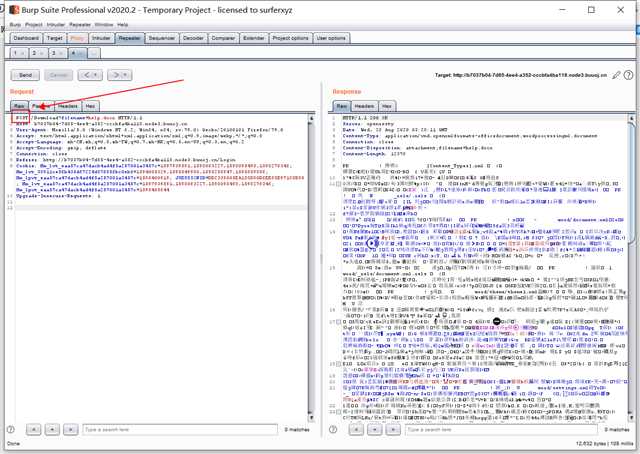
Task: Open the Window menu
Action: pyautogui.click(x=104, y=24)
